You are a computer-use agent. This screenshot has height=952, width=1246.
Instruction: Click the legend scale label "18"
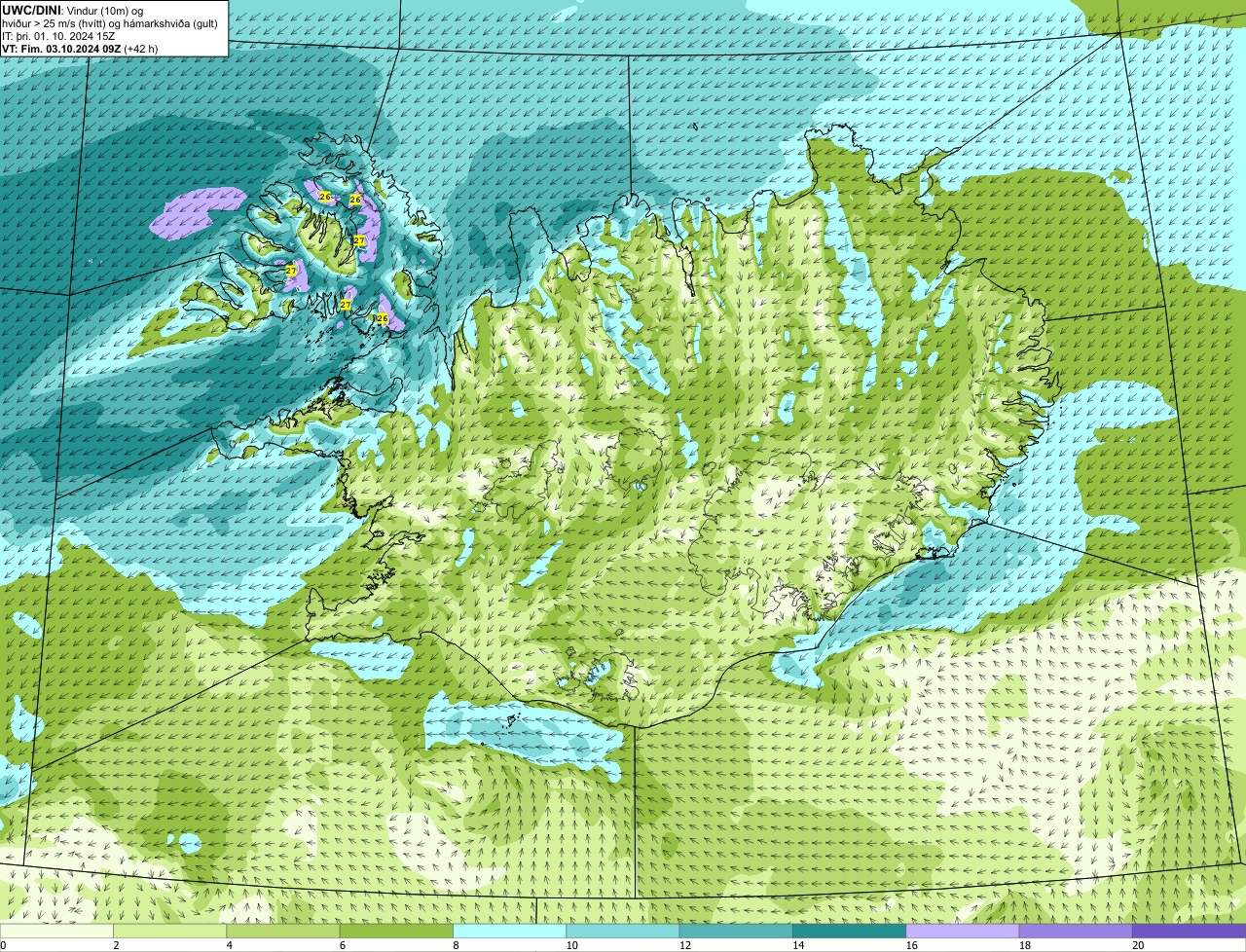pos(1023,945)
